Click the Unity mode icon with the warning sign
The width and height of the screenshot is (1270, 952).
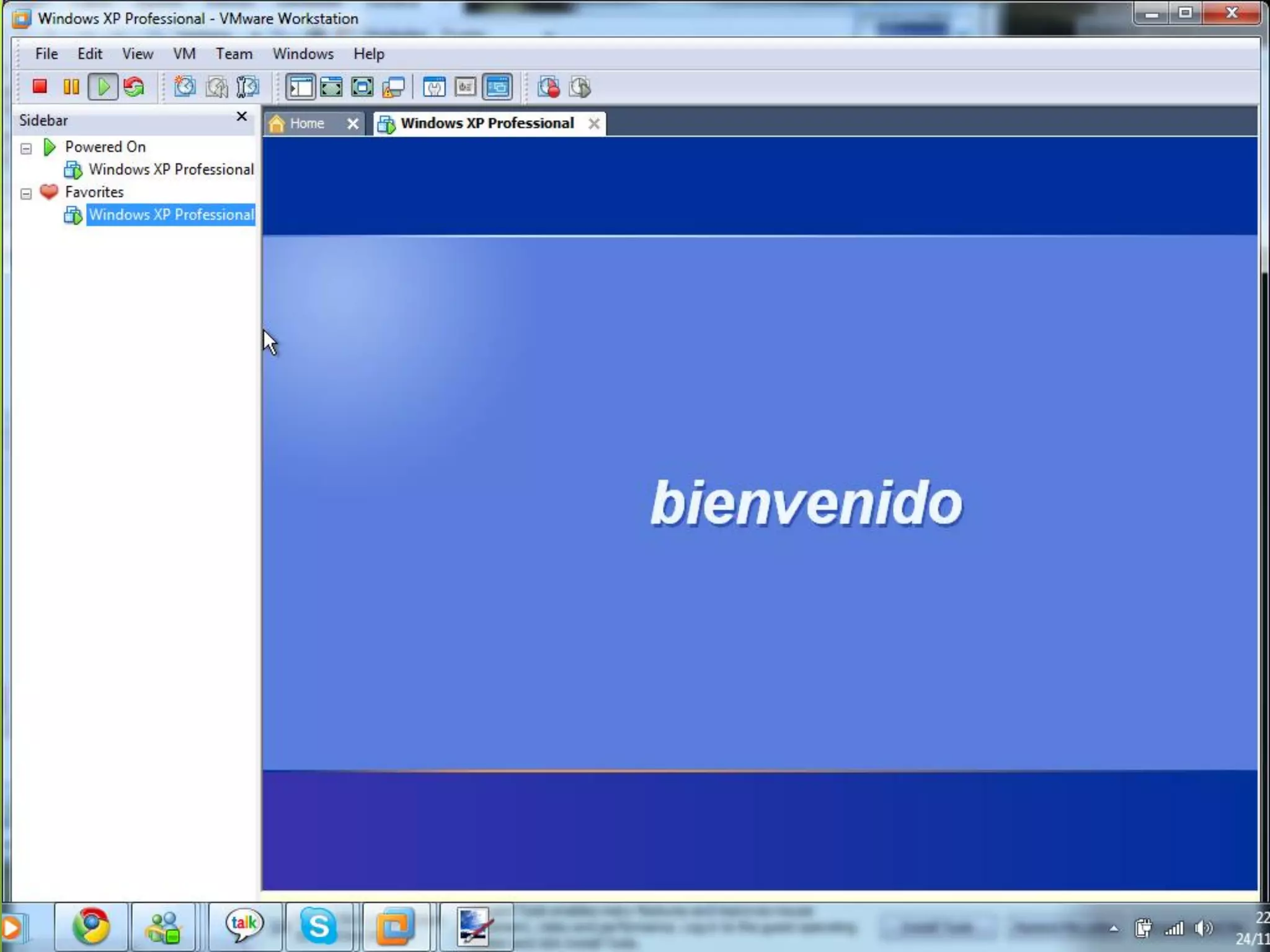tap(393, 87)
